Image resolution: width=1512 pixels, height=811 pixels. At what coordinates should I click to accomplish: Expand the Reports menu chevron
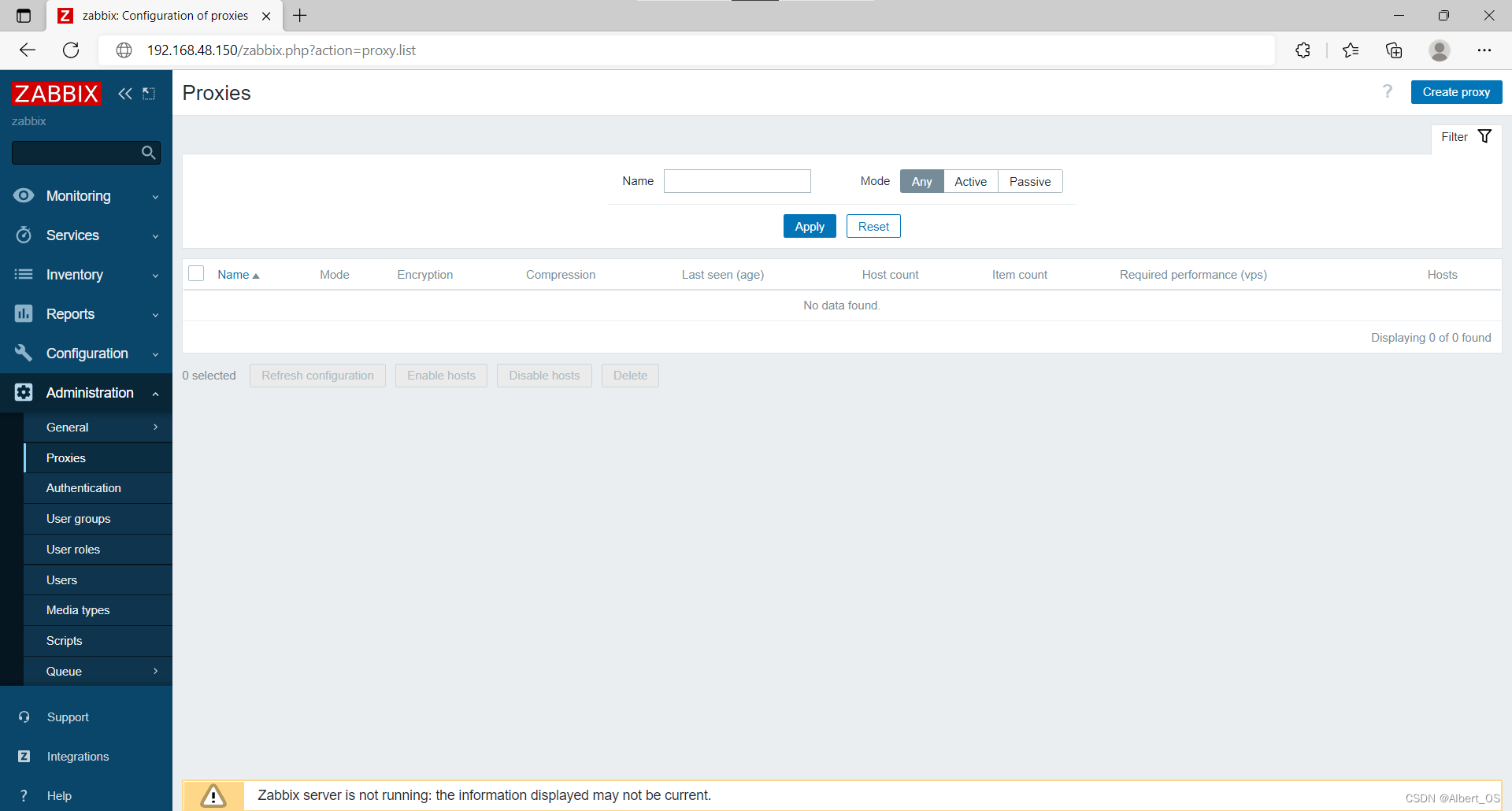tap(155, 315)
